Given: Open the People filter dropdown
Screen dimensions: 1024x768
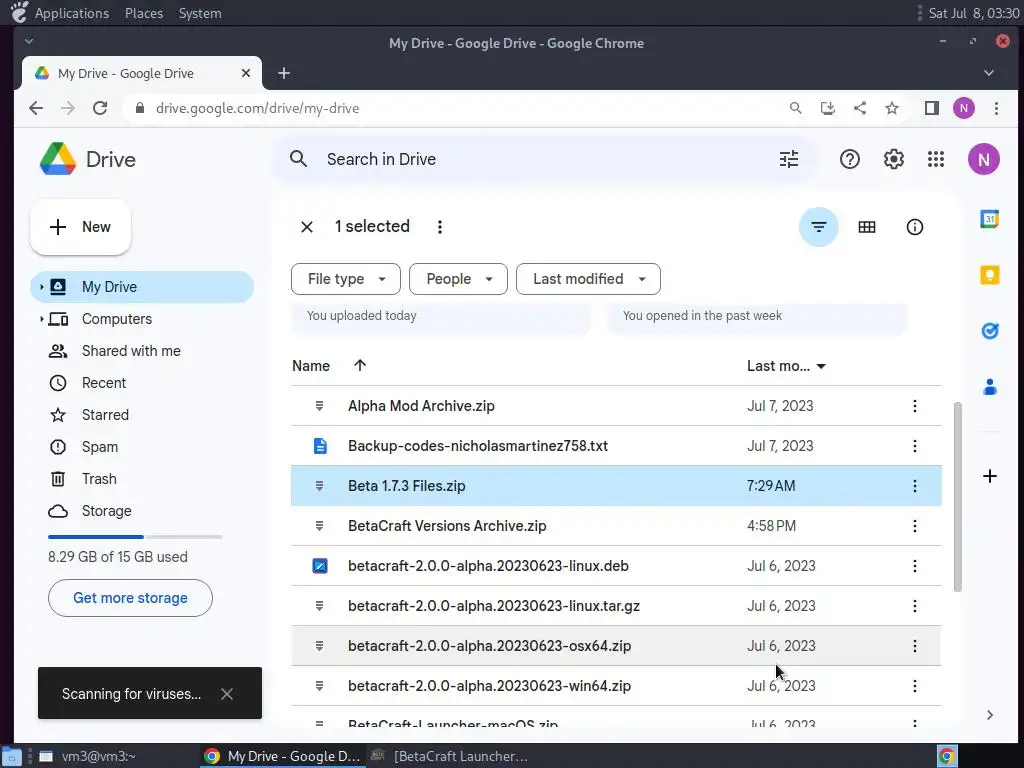Looking at the screenshot, I should [x=458, y=279].
